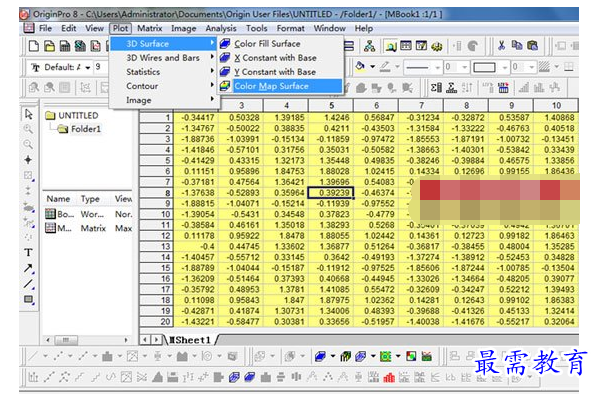Viewport: 596px width, 394px height.
Task: Select the Arrow tool
Action: click(28, 268)
